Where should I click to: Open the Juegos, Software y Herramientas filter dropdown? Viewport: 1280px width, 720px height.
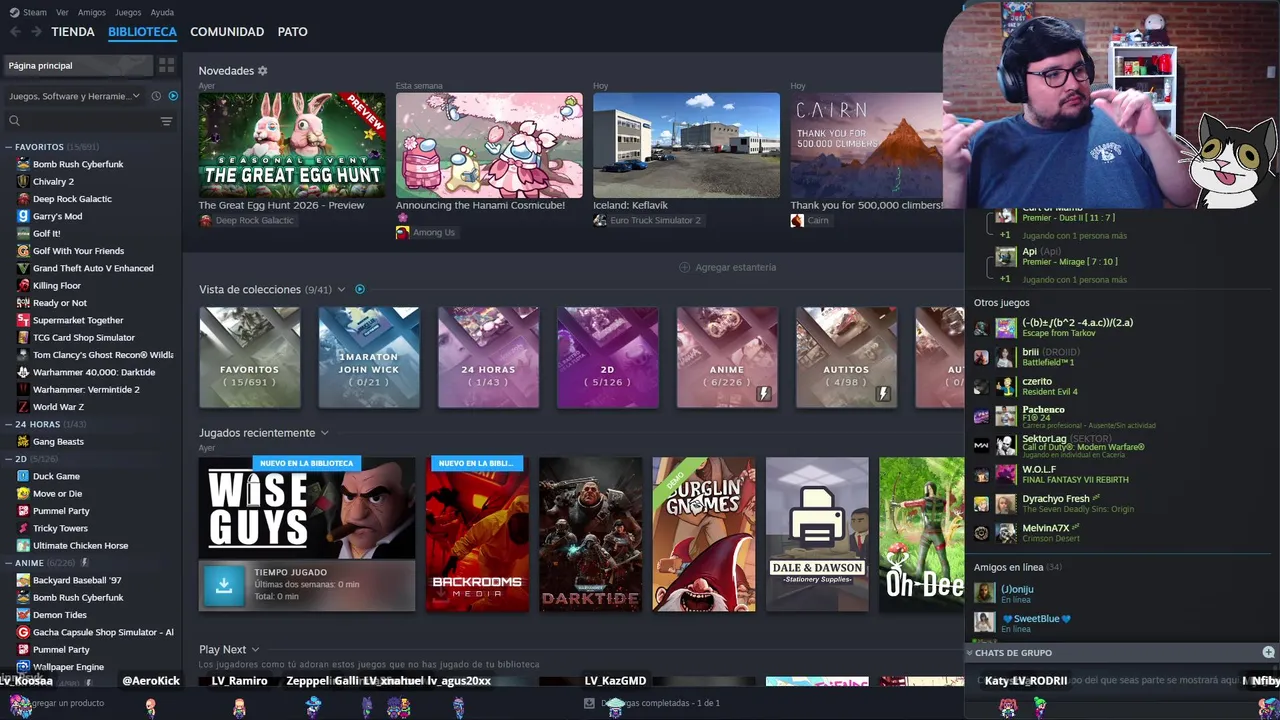tap(75, 96)
